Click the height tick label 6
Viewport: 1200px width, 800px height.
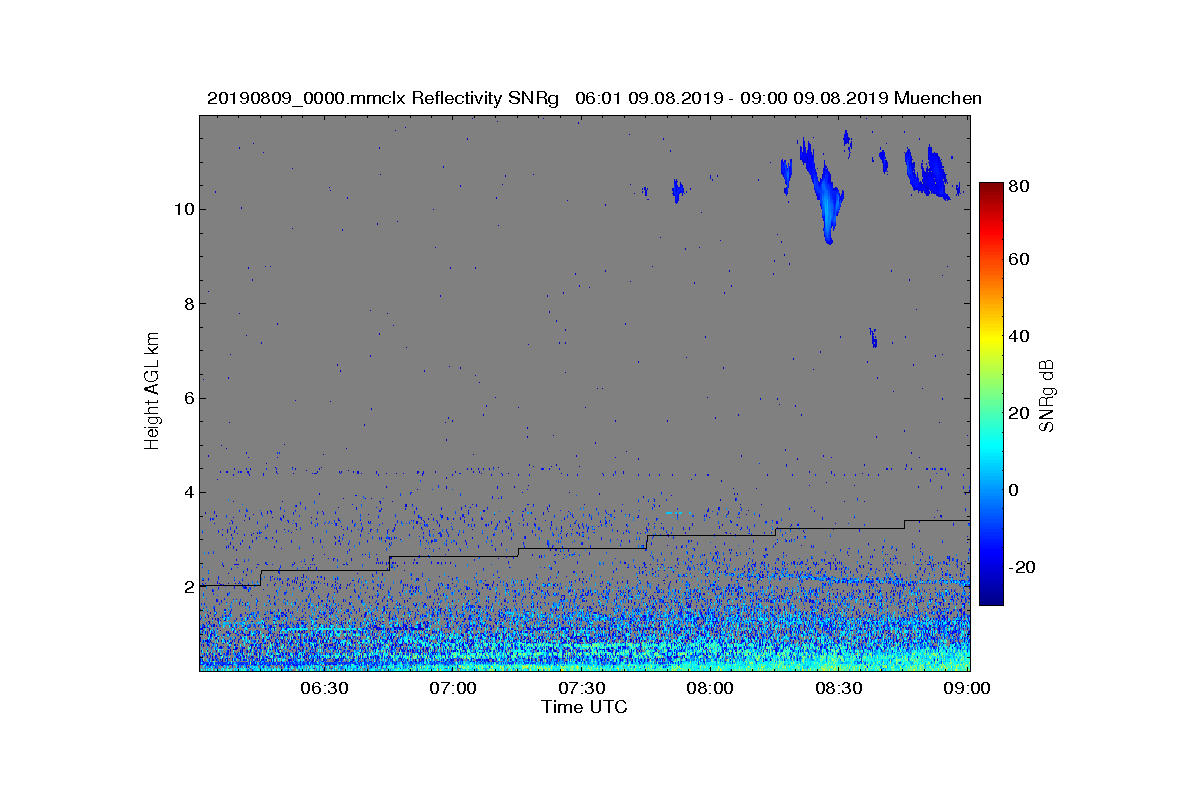click(x=188, y=398)
